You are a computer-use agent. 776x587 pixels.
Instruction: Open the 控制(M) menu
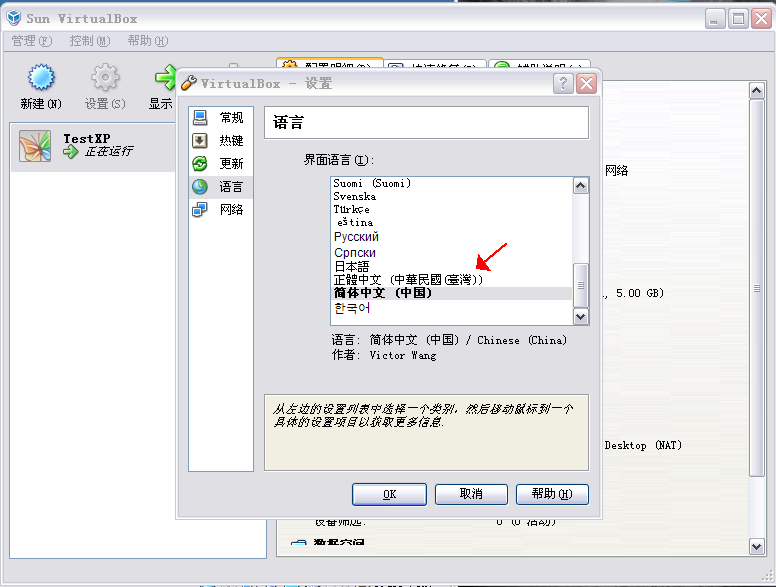[90, 41]
